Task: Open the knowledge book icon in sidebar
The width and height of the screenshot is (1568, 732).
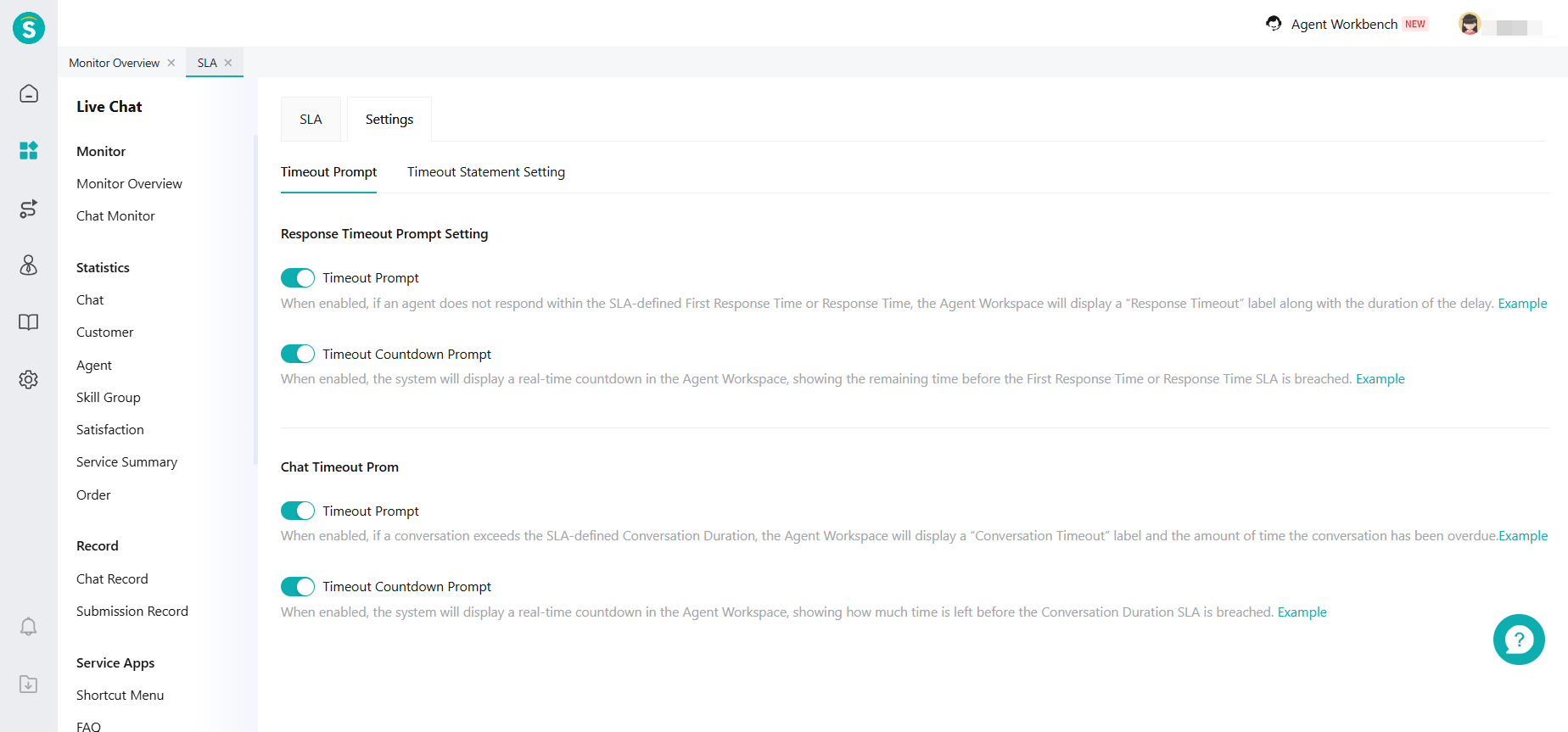Action: (x=29, y=322)
